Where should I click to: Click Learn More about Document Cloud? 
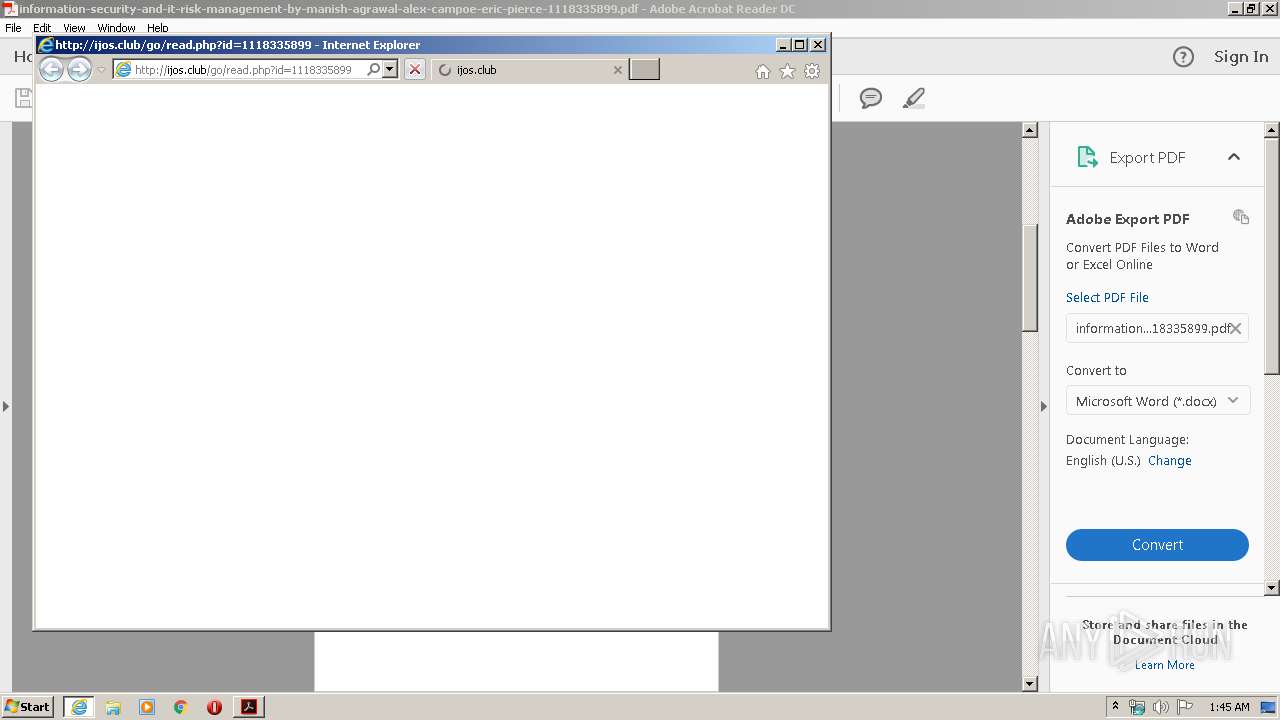[x=1164, y=665]
